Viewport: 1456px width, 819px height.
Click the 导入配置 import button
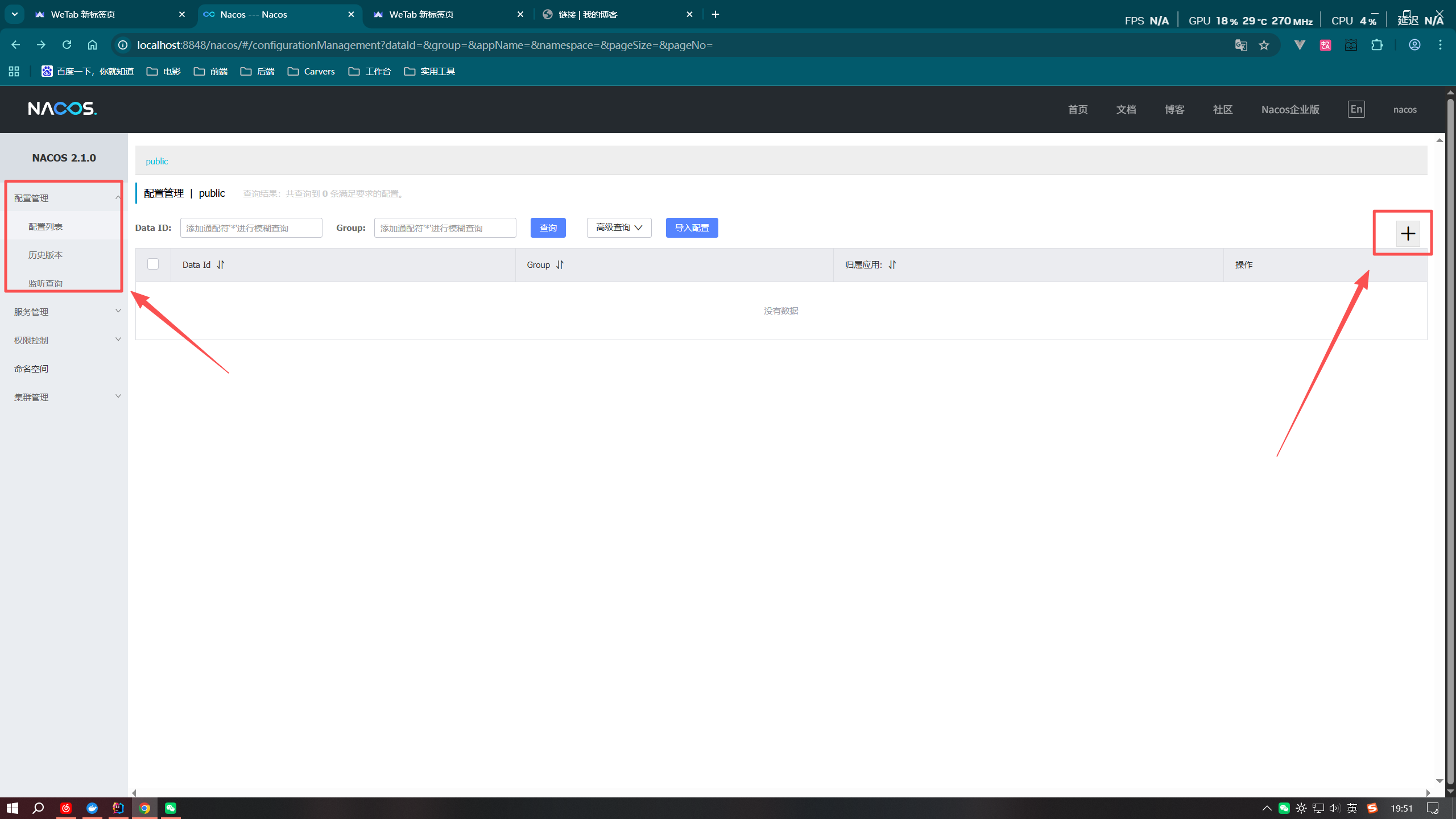click(x=692, y=227)
